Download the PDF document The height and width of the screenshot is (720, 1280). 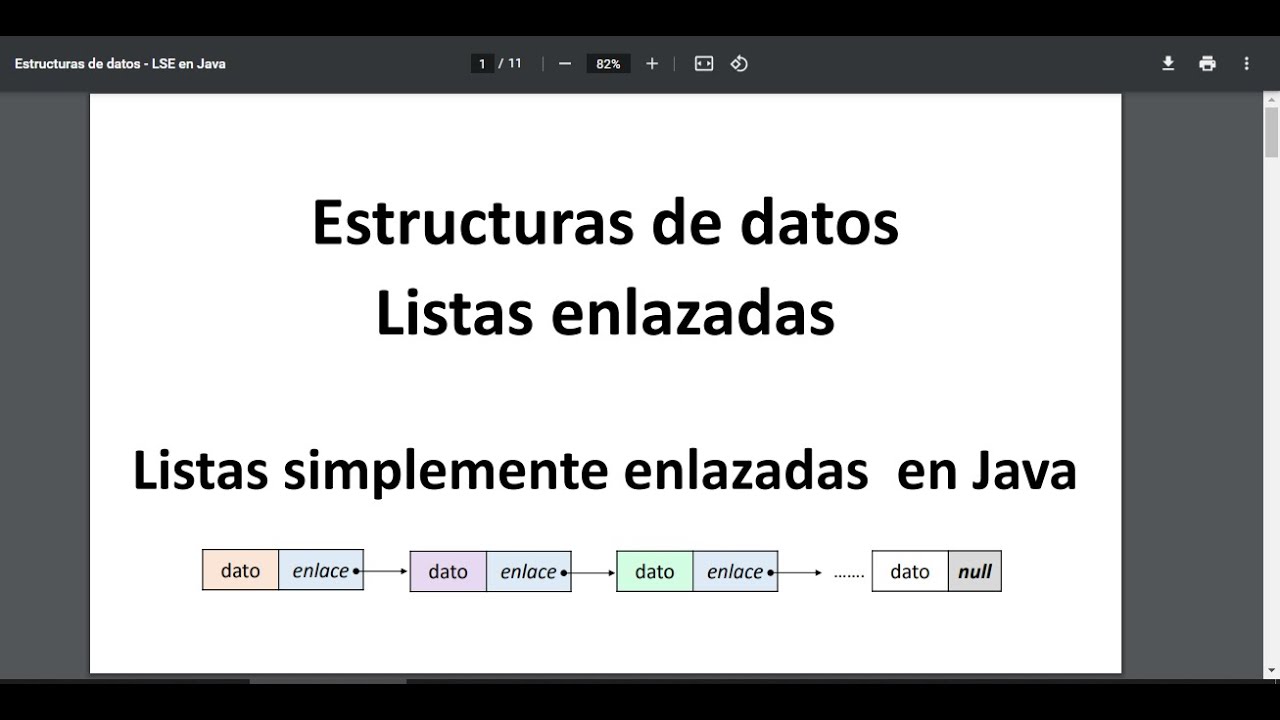[x=1167, y=63]
